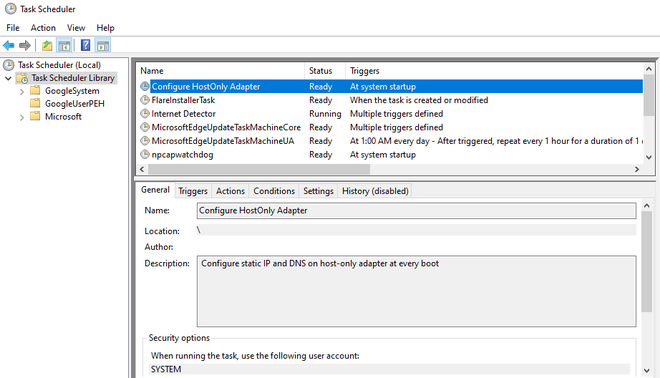Click the 'When the task is created or modified' trigger
The width and height of the screenshot is (660, 378).
(x=419, y=100)
